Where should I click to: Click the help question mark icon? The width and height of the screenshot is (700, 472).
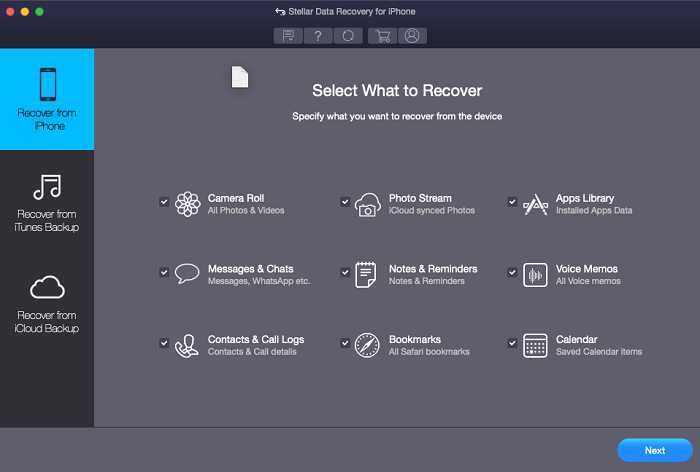(x=319, y=36)
